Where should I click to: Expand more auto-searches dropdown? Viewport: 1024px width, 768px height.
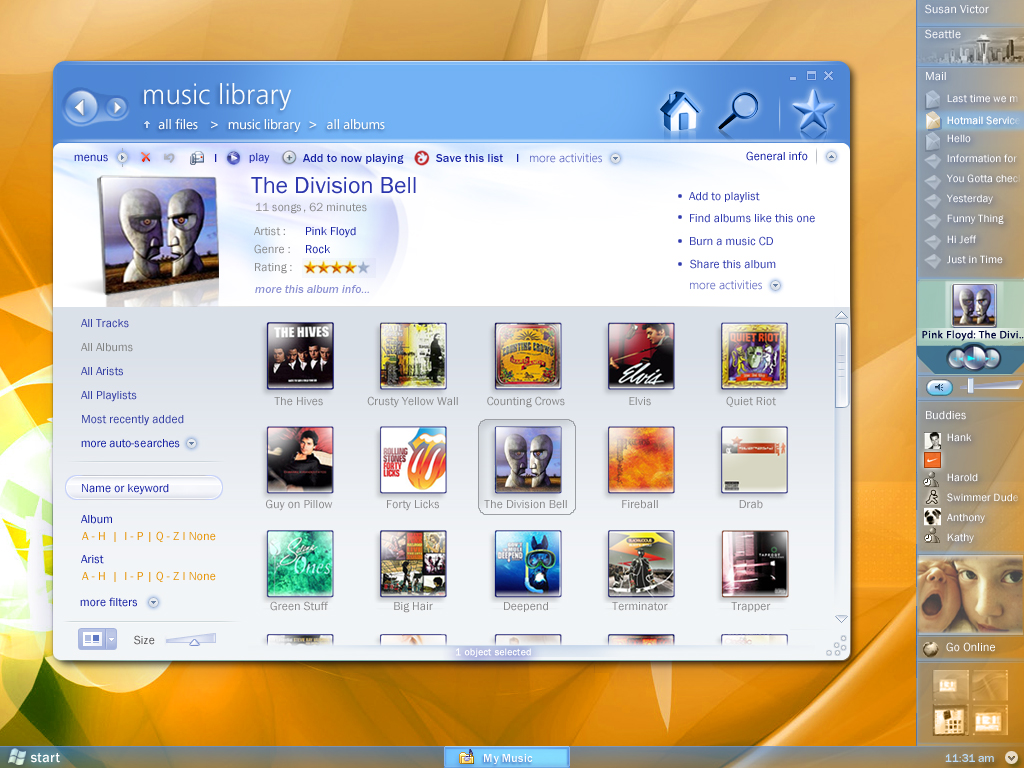pos(191,443)
